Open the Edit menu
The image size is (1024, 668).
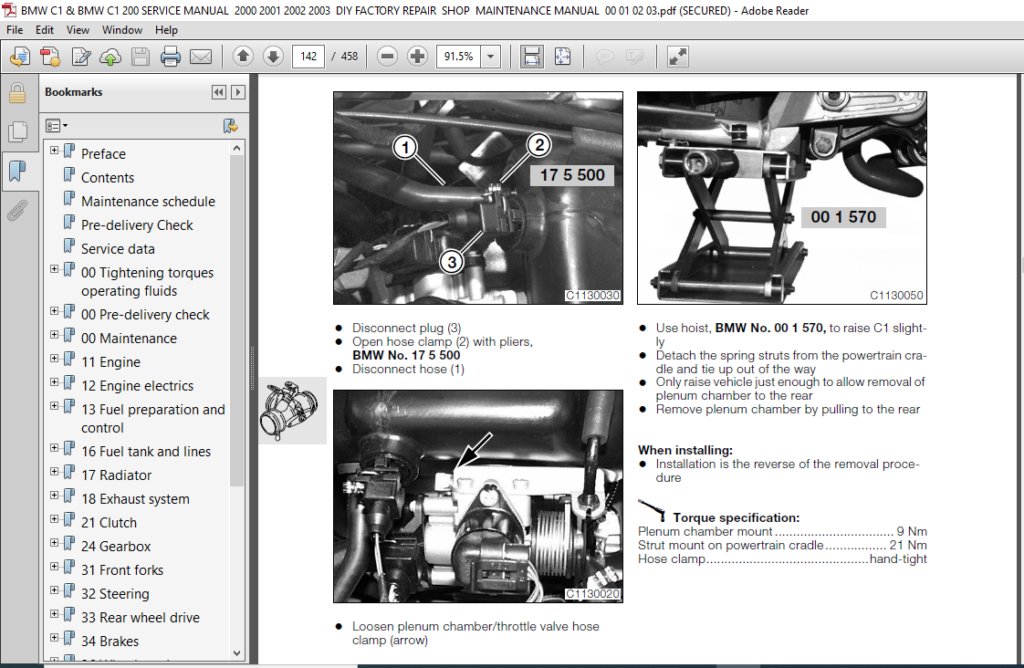click(x=44, y=30)
